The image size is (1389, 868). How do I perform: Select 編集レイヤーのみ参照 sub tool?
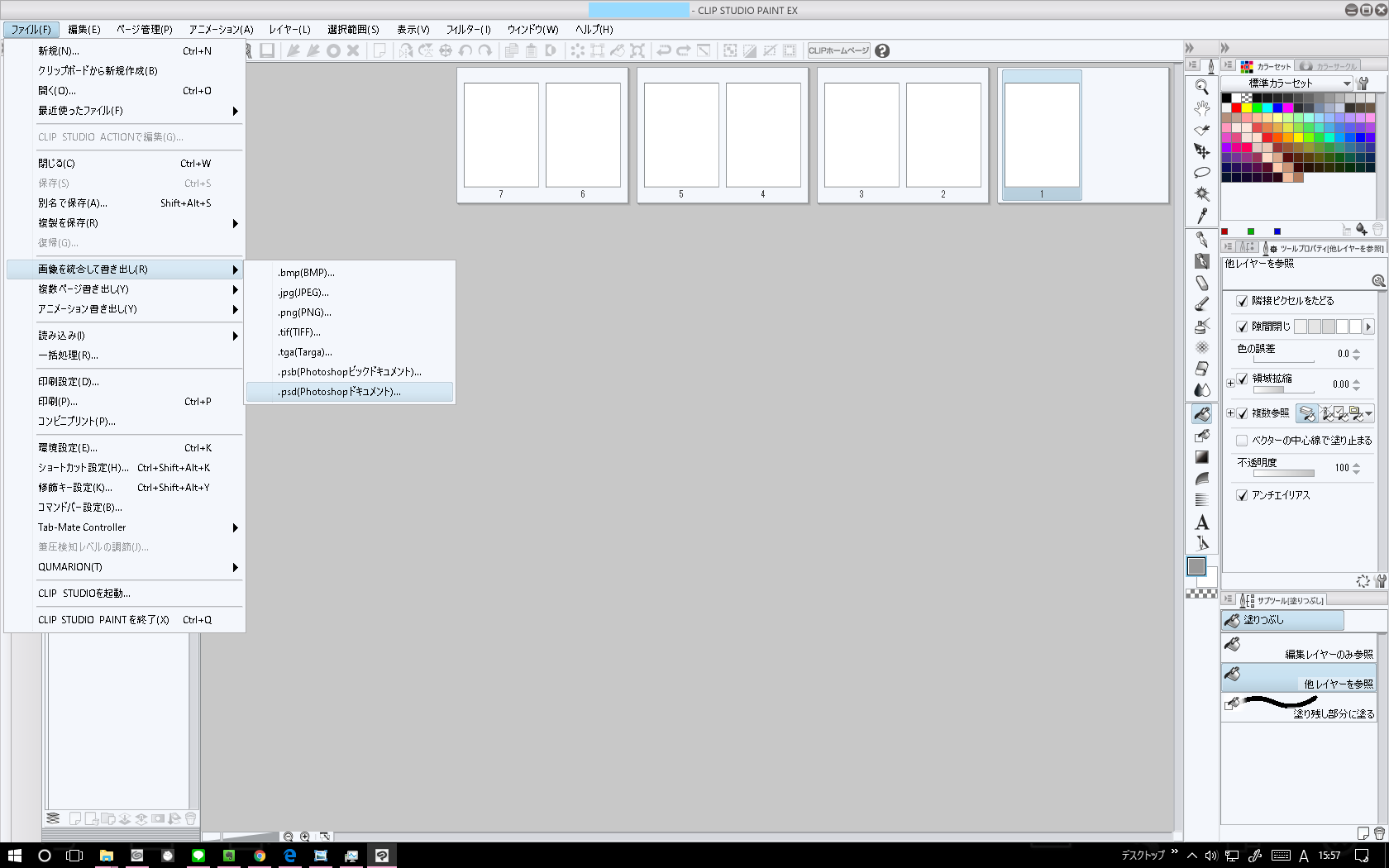click(x=1298, y=646)
